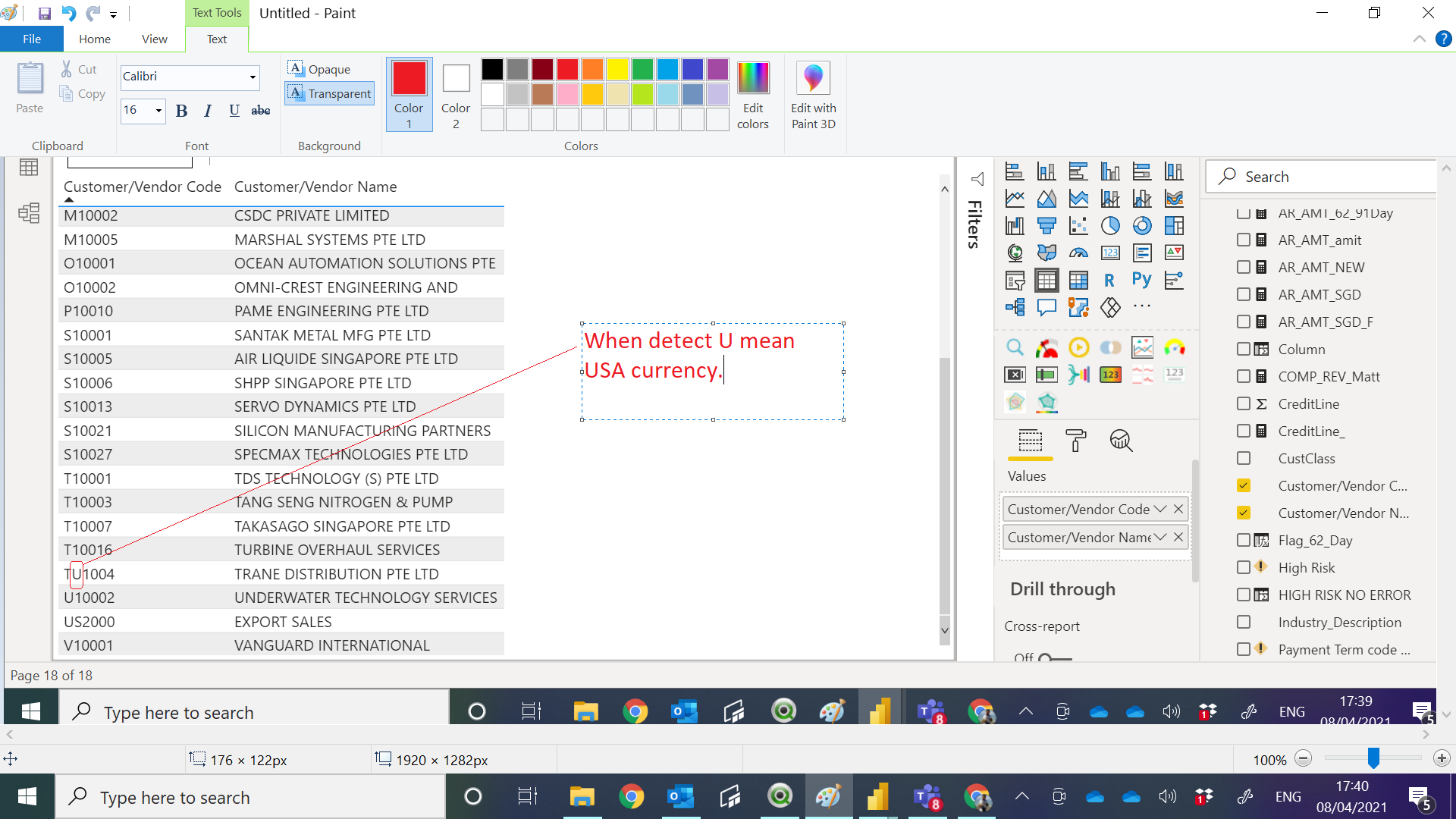
Task: Choose Transparent background option
Action: (330, 93)
